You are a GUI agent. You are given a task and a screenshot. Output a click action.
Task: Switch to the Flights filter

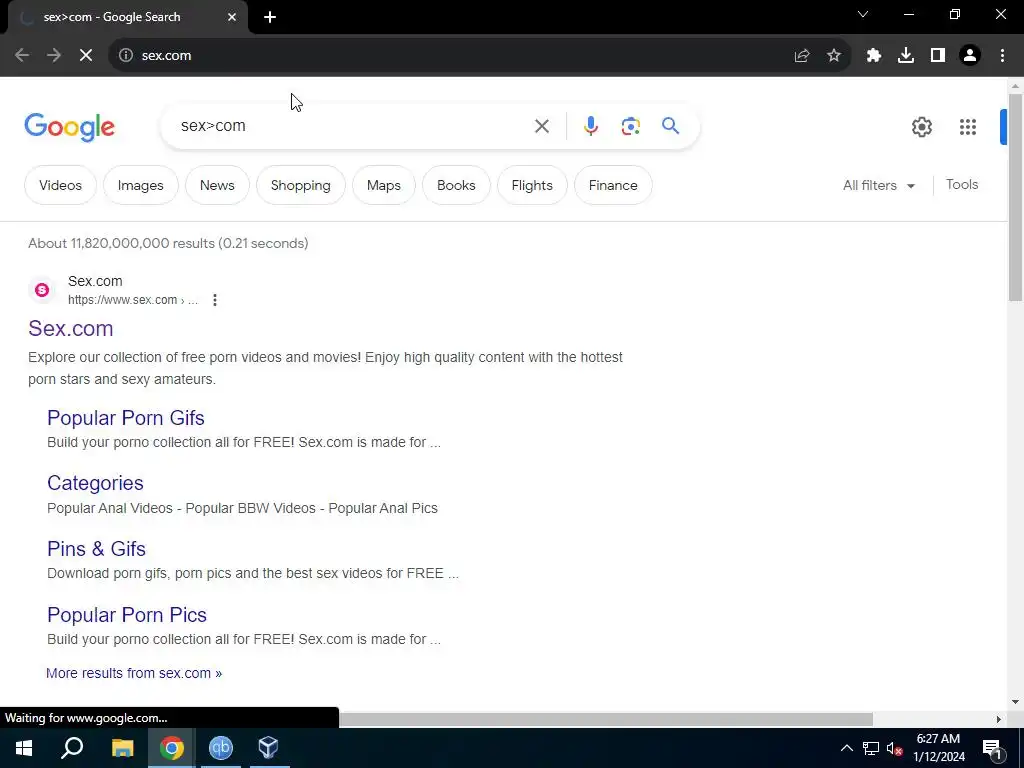pyautogui.click(x=532, y=185)
